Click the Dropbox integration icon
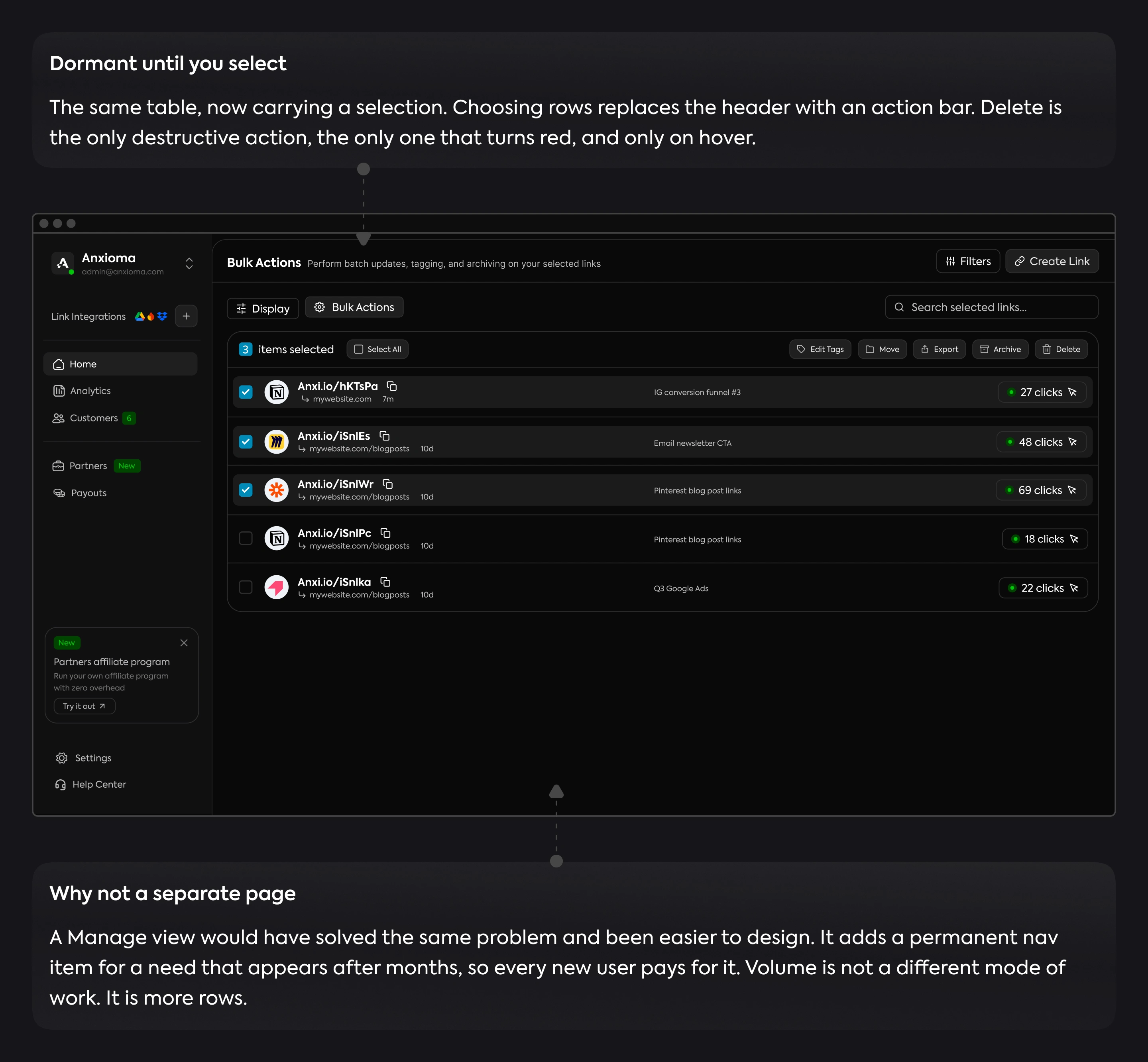Screen dimensions: 1148x1062 pos(162,316)
